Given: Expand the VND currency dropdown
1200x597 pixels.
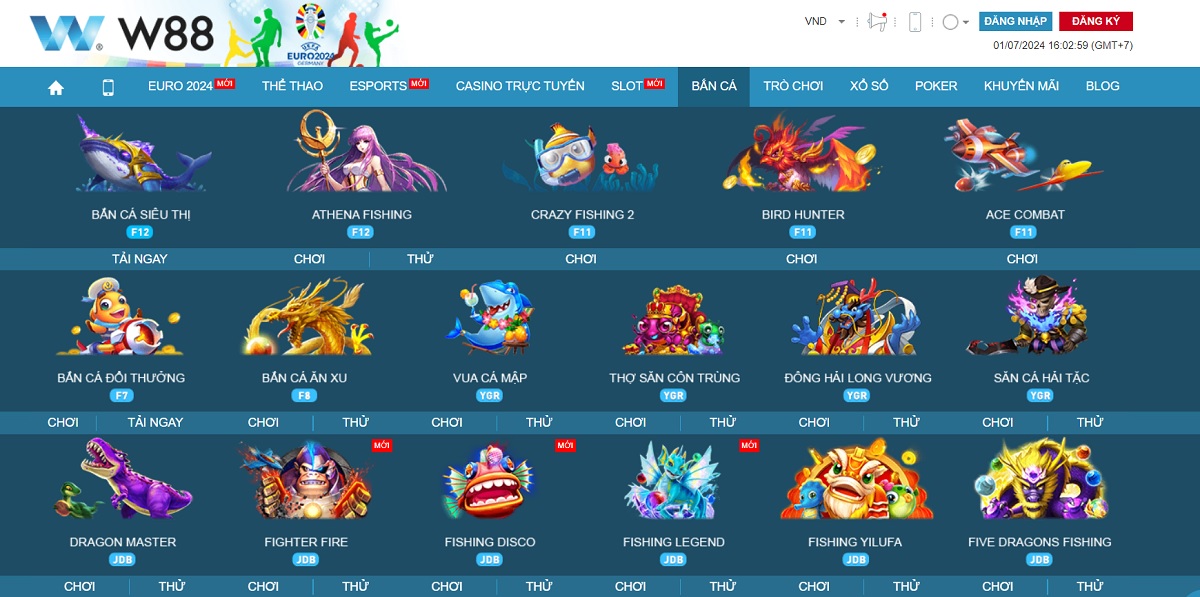Looking at the screenshot, I should (x=825, y=21).
